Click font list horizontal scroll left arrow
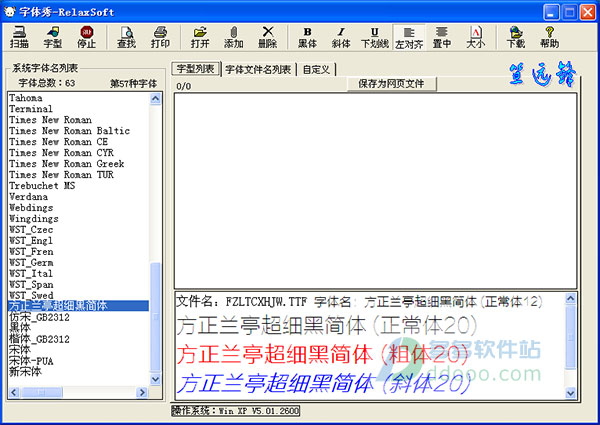Viewport: 600px width, 425px height. tap(14, 392)
